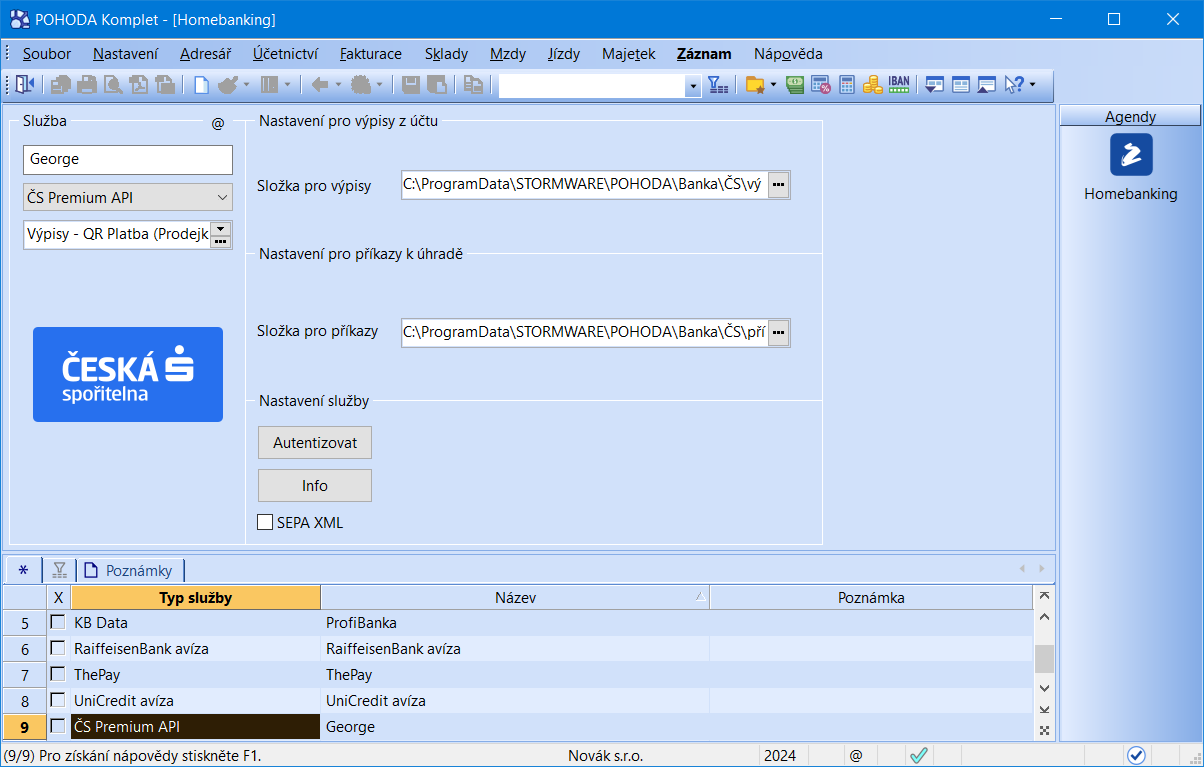Open the ellipsis selector of Výpisy - QR Platba field

[x=221, y=241]
